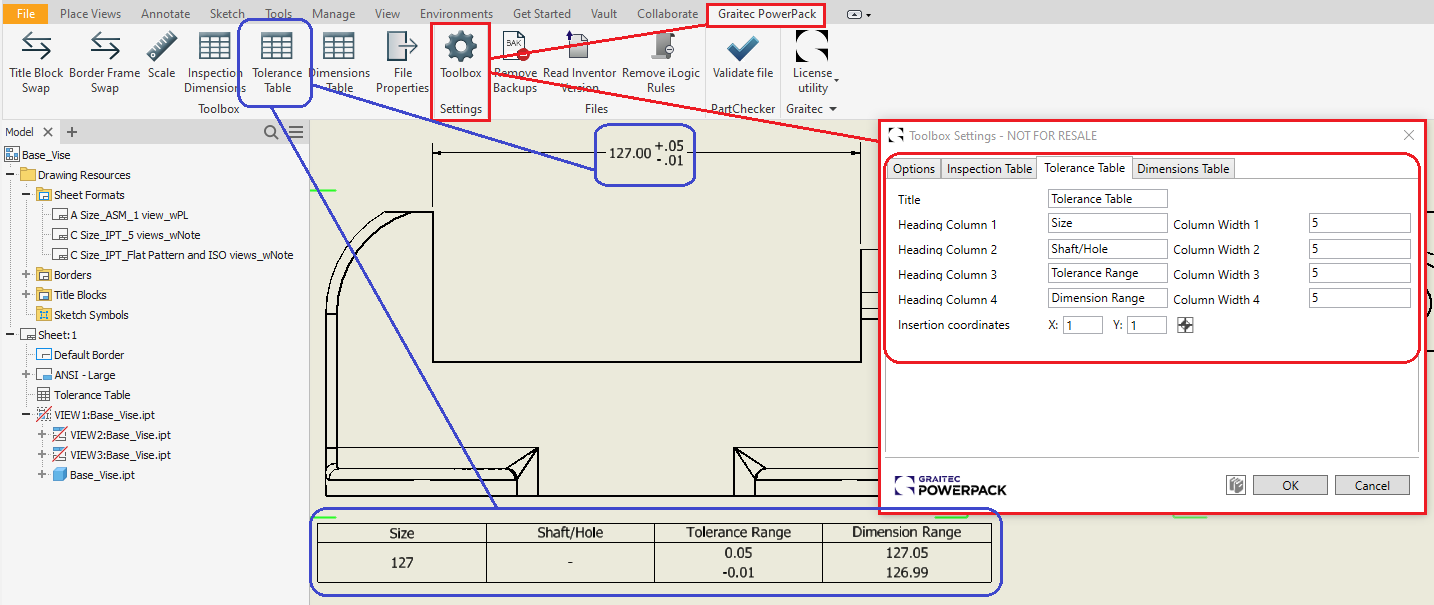Expand the ANSI - Large node
Image resolution: width=1434 pixels, height=605 pixels.
coord(26,375)
